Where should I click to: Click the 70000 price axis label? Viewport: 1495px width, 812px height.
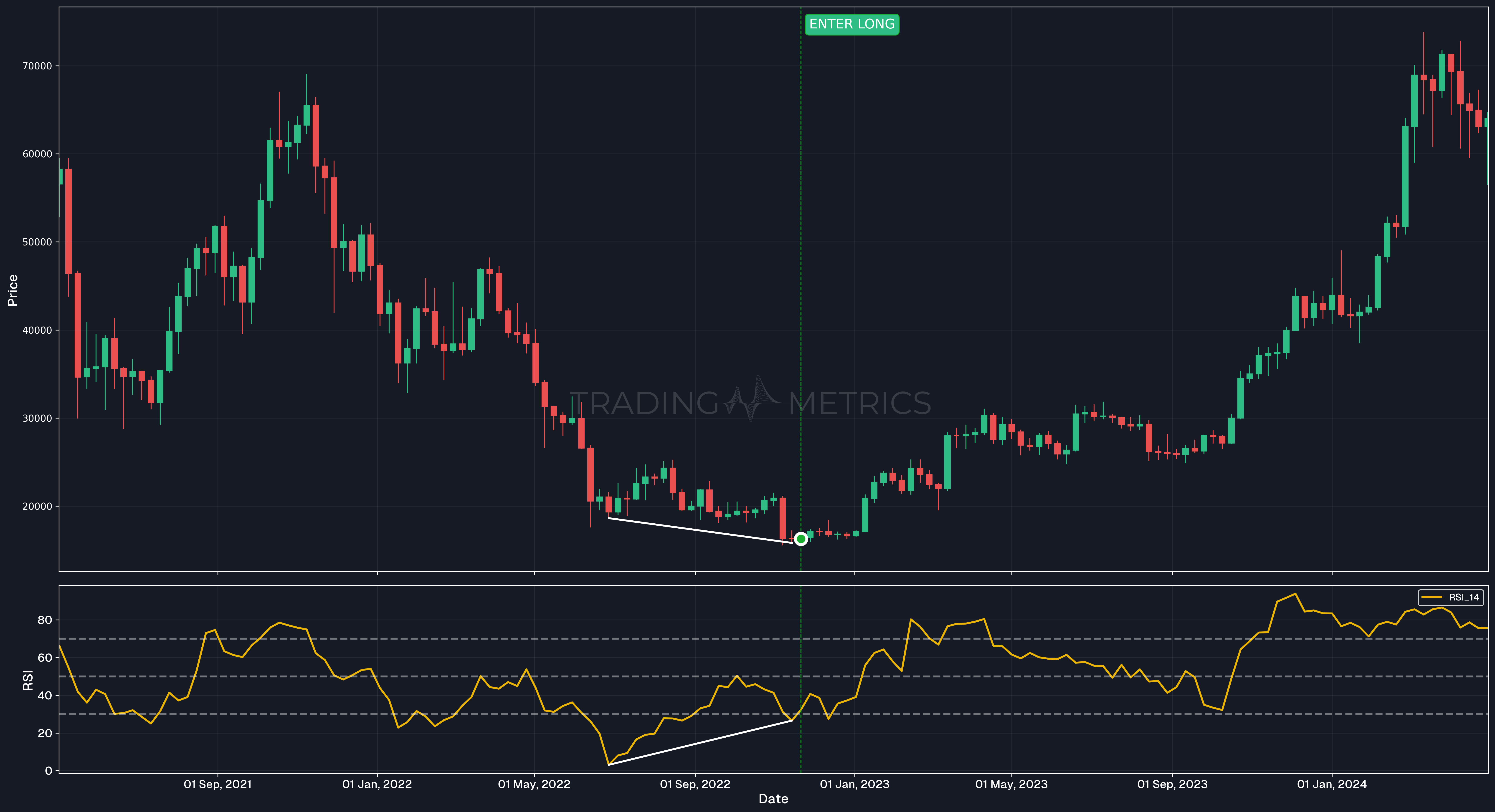[37, 66]
